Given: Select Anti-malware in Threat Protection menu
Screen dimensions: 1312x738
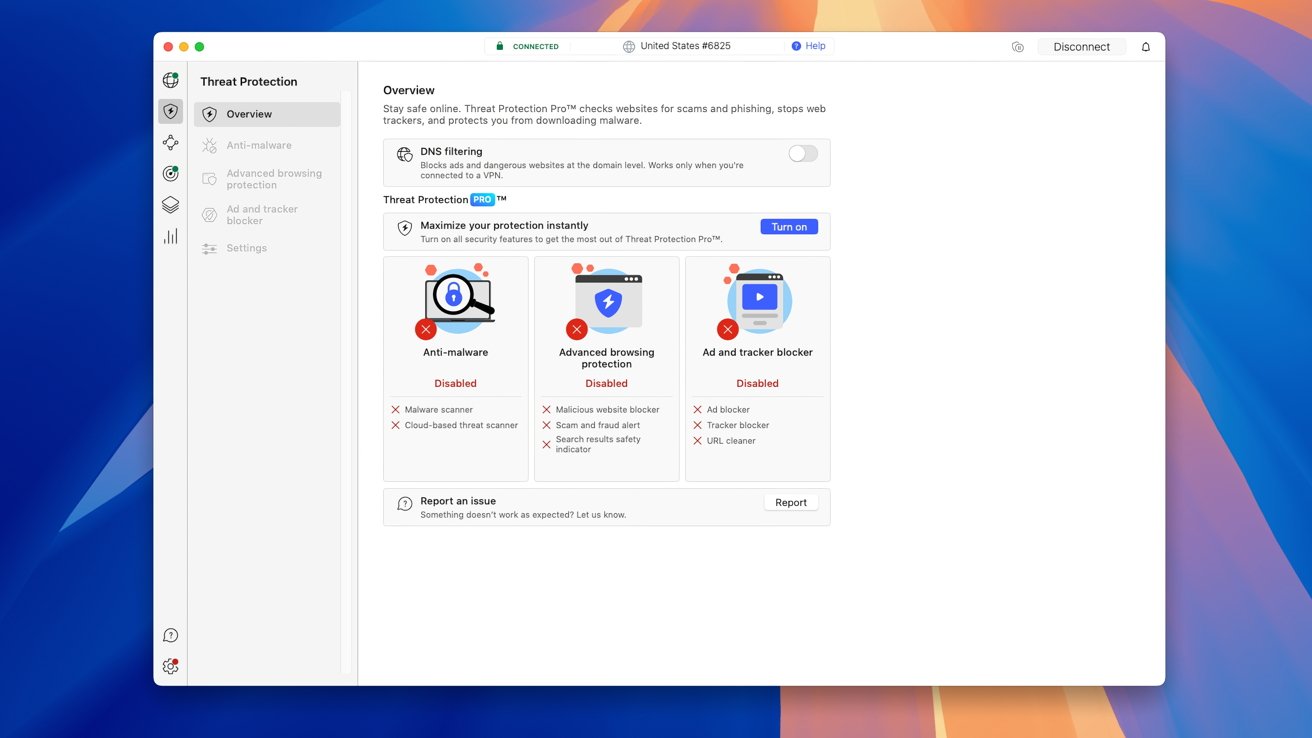Looking at the screenshot, I should tap(267, 146).
